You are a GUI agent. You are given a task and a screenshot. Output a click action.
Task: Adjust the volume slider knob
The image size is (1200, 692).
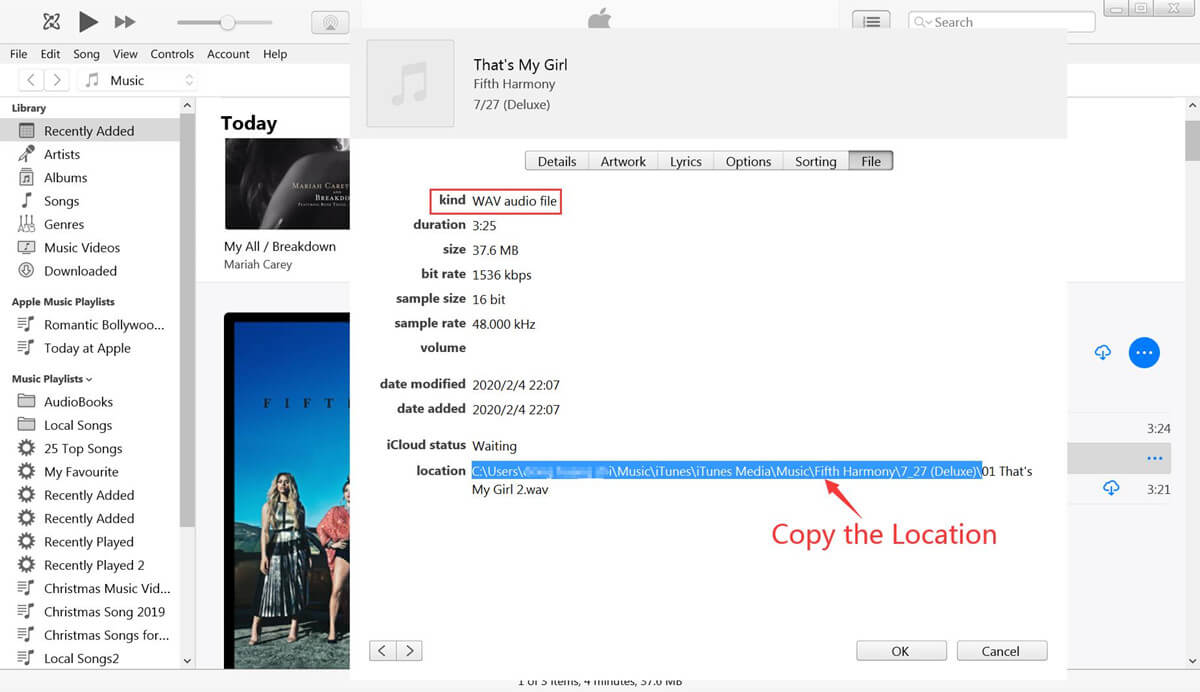228,22
